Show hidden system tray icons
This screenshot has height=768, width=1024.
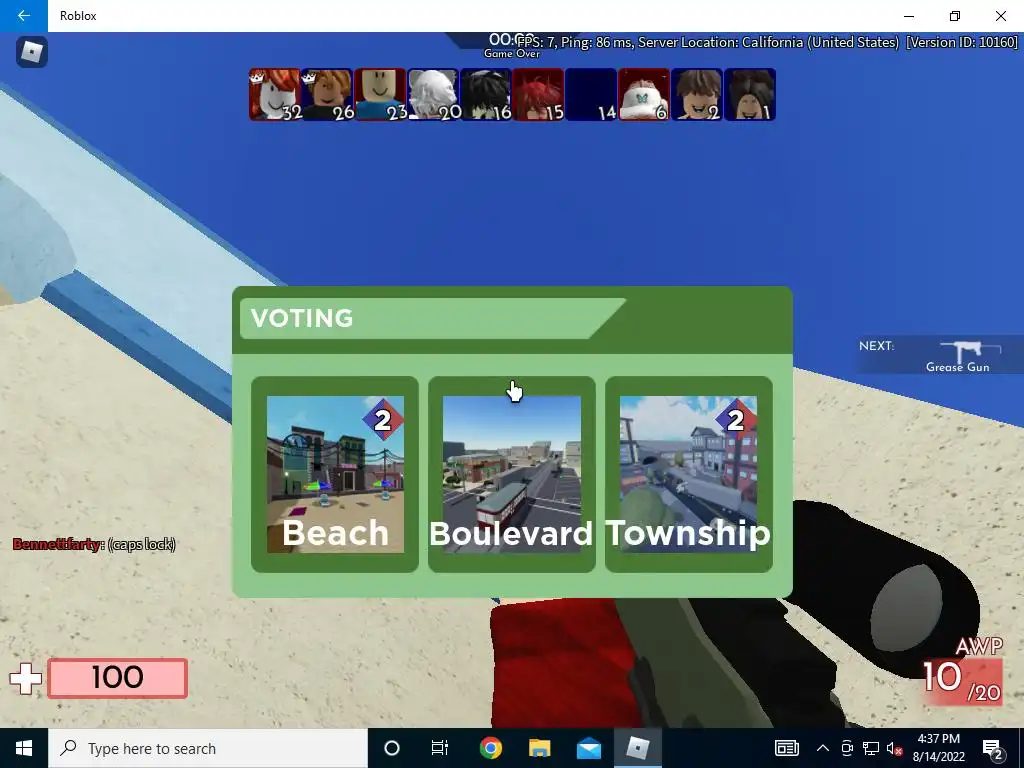823,748
